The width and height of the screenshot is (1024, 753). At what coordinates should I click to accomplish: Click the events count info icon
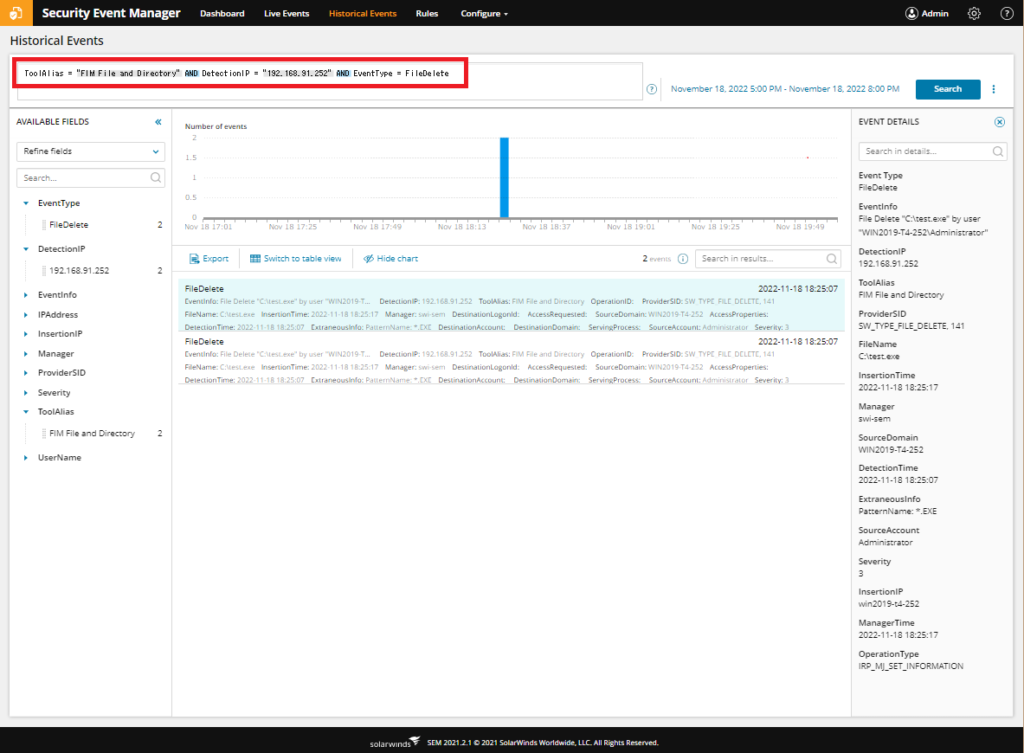(682, 259)
